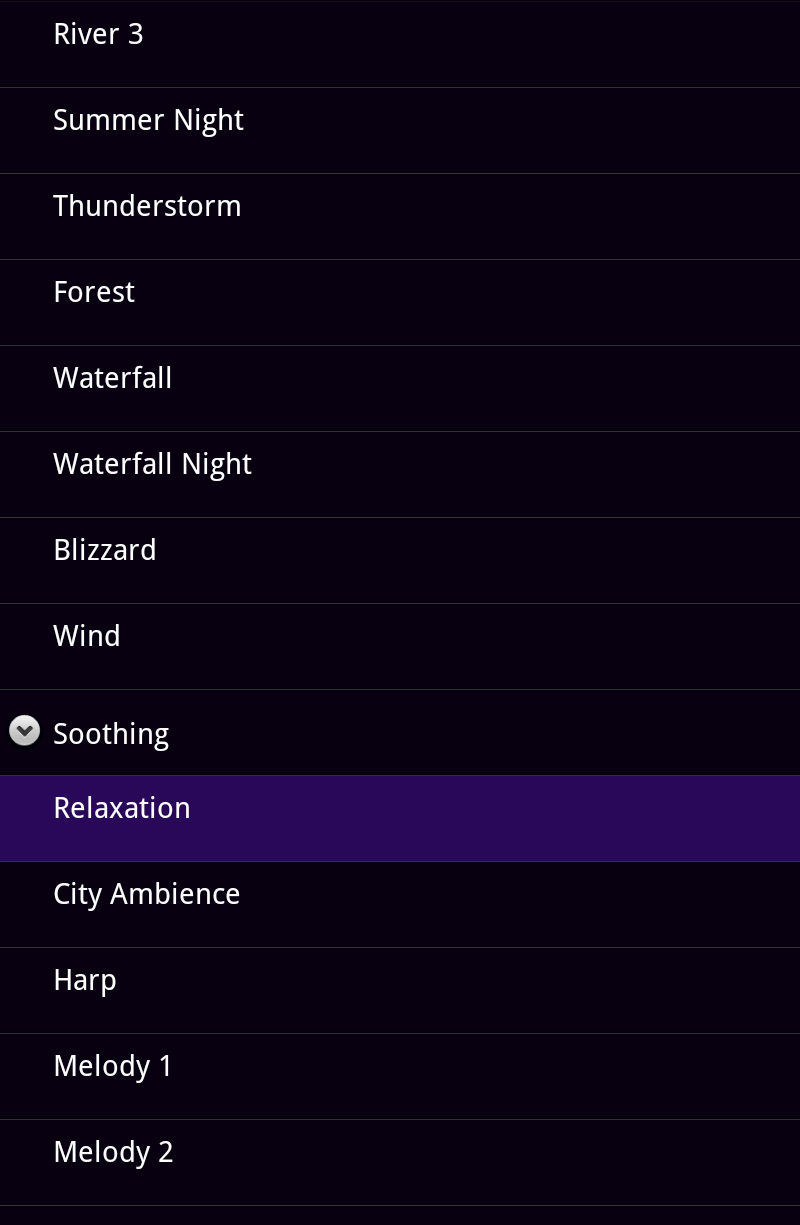Select the highlighted Relaxation entry
The height and width of the screenshot is (1225, 800).
click(x=122, y=809)
